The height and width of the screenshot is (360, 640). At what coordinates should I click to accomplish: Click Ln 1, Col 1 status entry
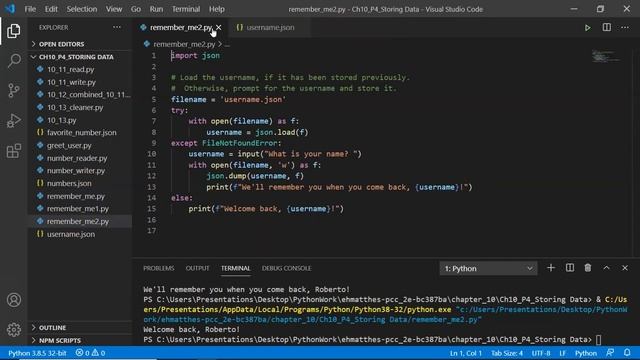(466, 353)
